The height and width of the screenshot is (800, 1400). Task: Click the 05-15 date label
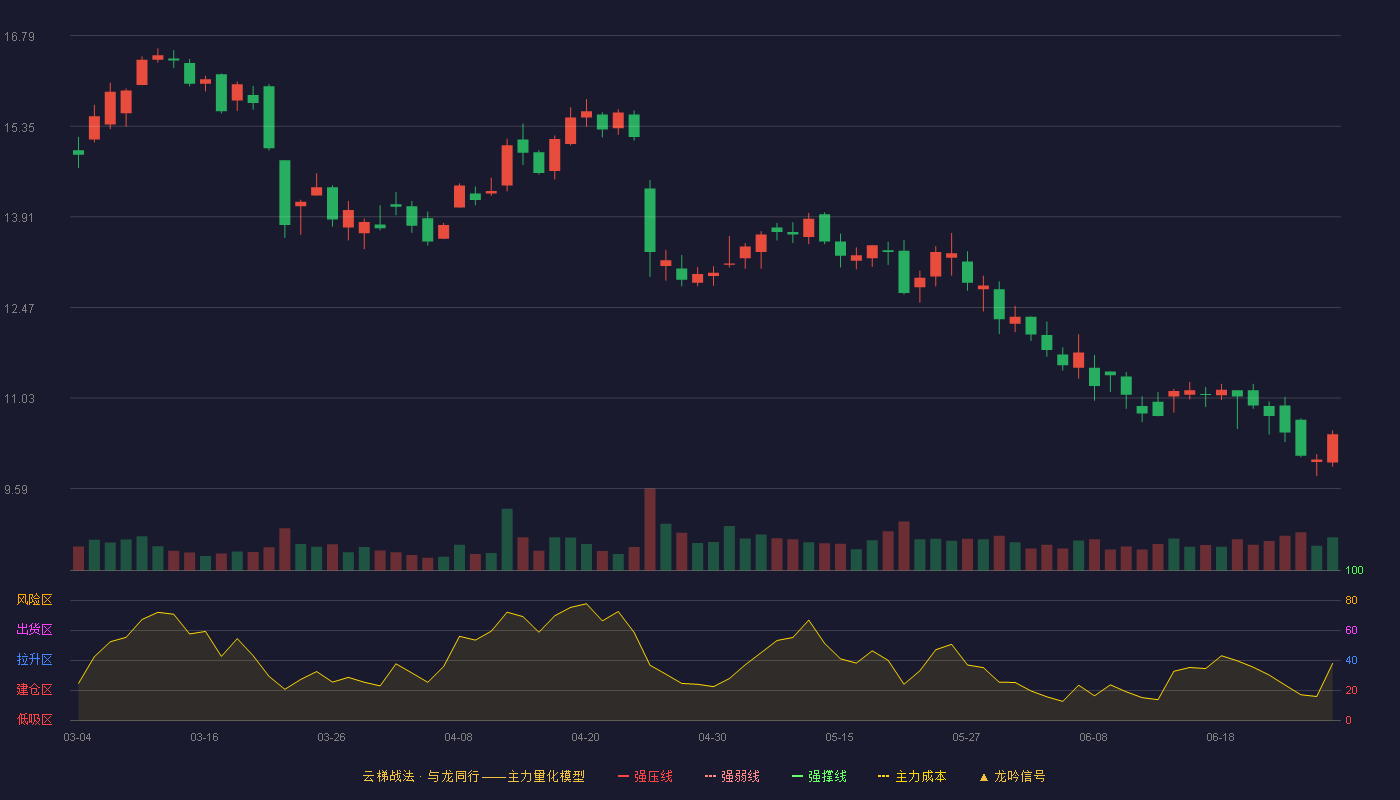click(839, 737)
